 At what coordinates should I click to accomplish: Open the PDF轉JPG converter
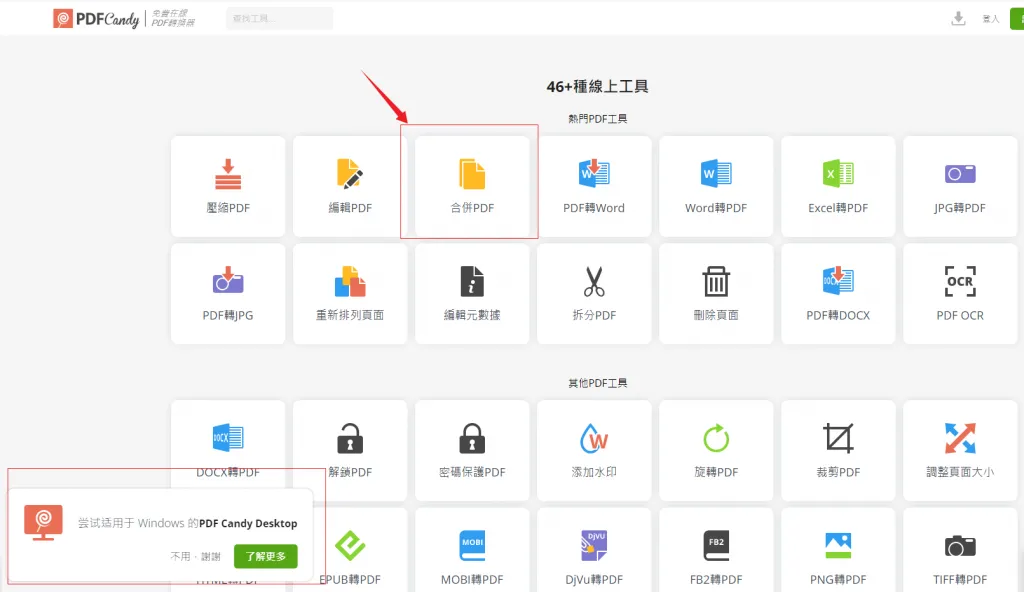point(228,294)
